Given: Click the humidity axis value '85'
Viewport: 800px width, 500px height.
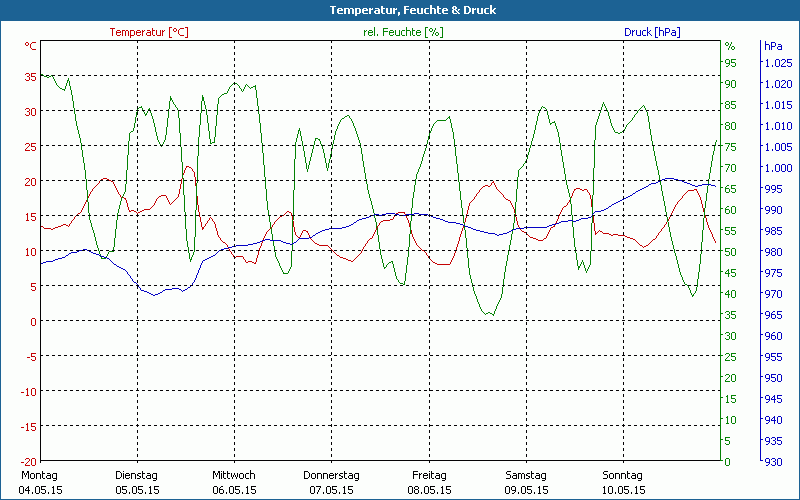Looking at the screenshot, I should pyautogui.click(x=731, y=105).
